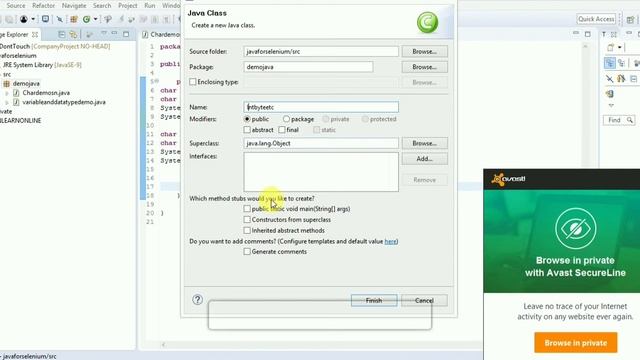Open the New Java Class toolbar dropdown arrow

95,19
